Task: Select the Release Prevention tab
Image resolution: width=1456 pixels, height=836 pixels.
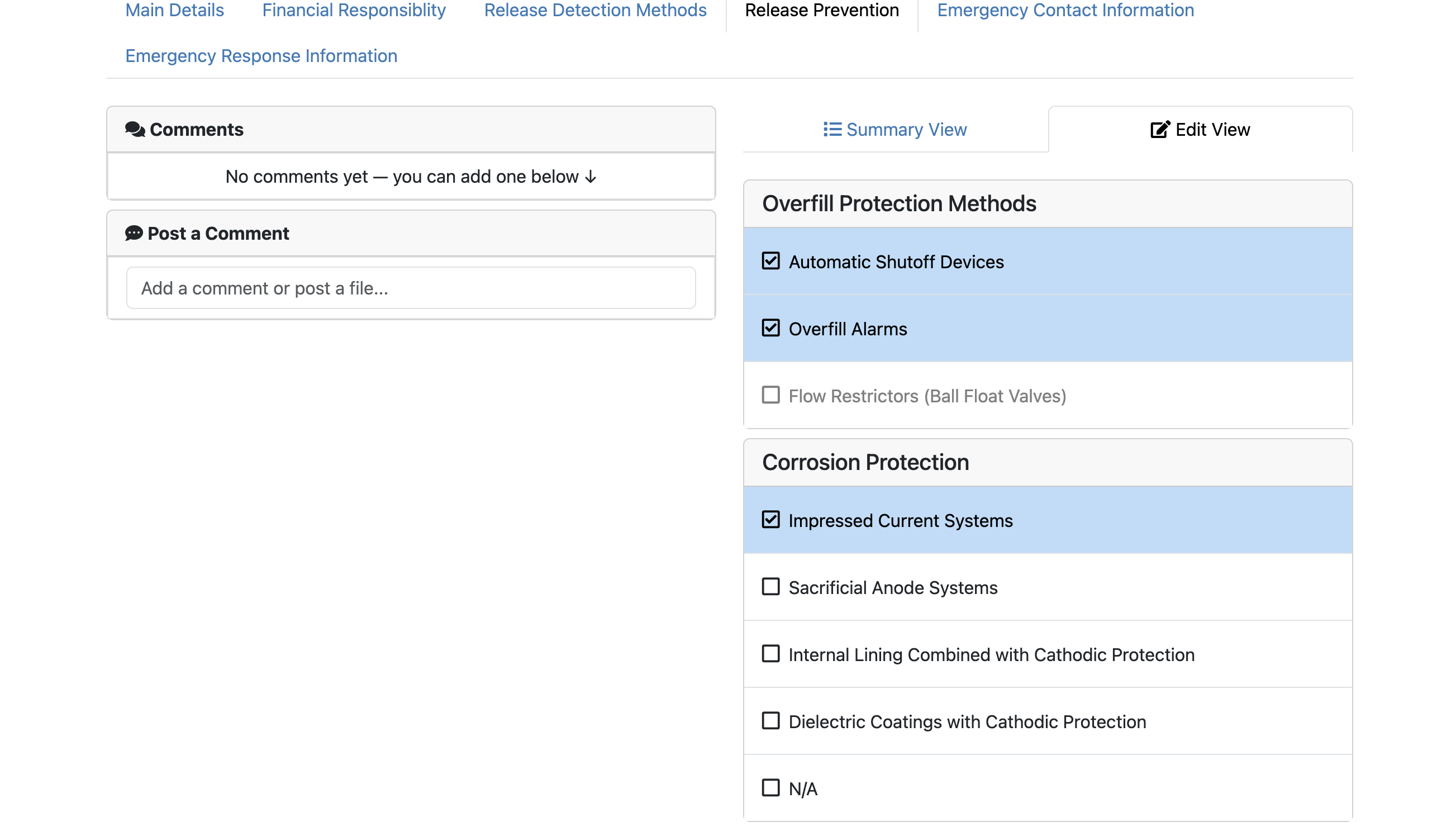Action: point(821,10)
